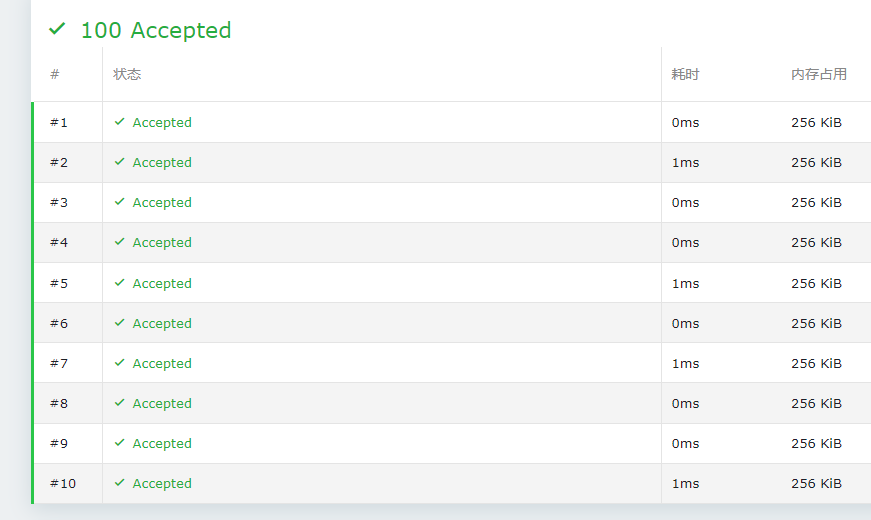Viewport: 871px width, 520px height.
Task: Click the 1ms time in row #5
Action: pos(685,283)
